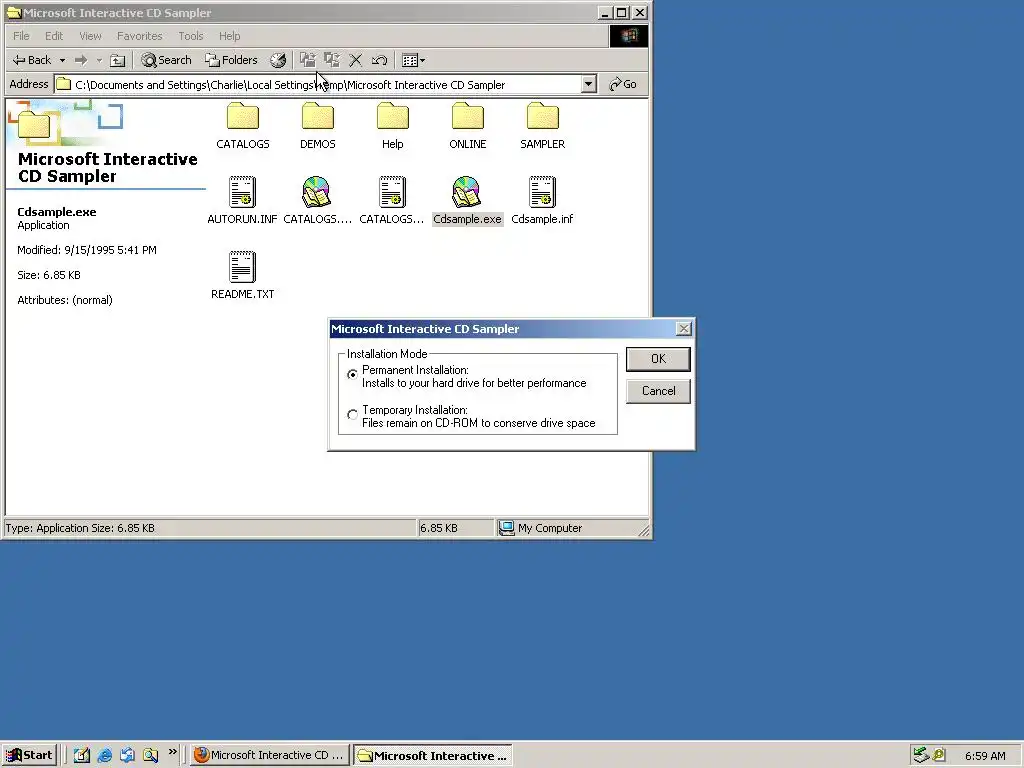
Task: Click the Delete toolbar icon
Action: pos(355,60)
